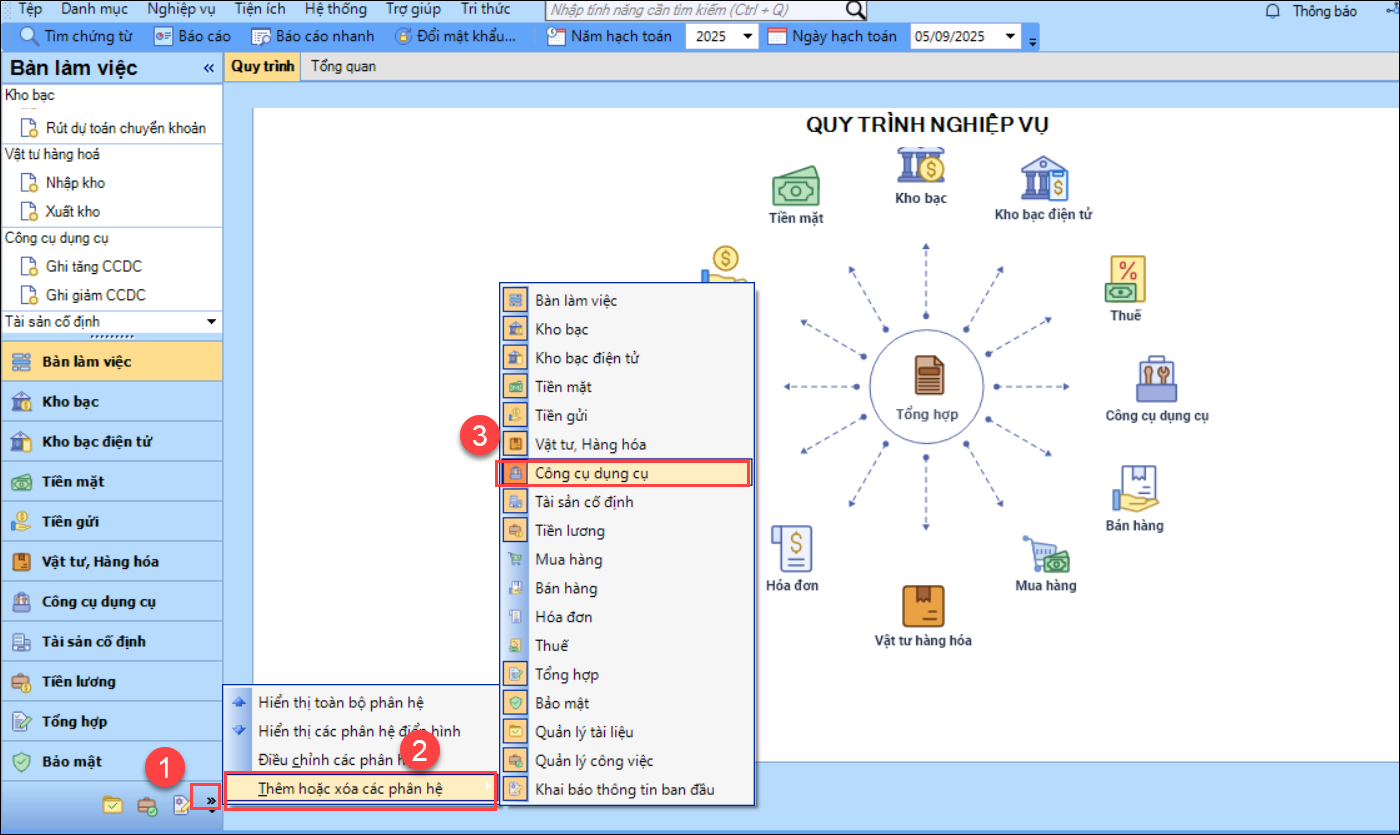Open the Tiện ích menu
This screenshot has height=835, width=1400.
[260, 9]
